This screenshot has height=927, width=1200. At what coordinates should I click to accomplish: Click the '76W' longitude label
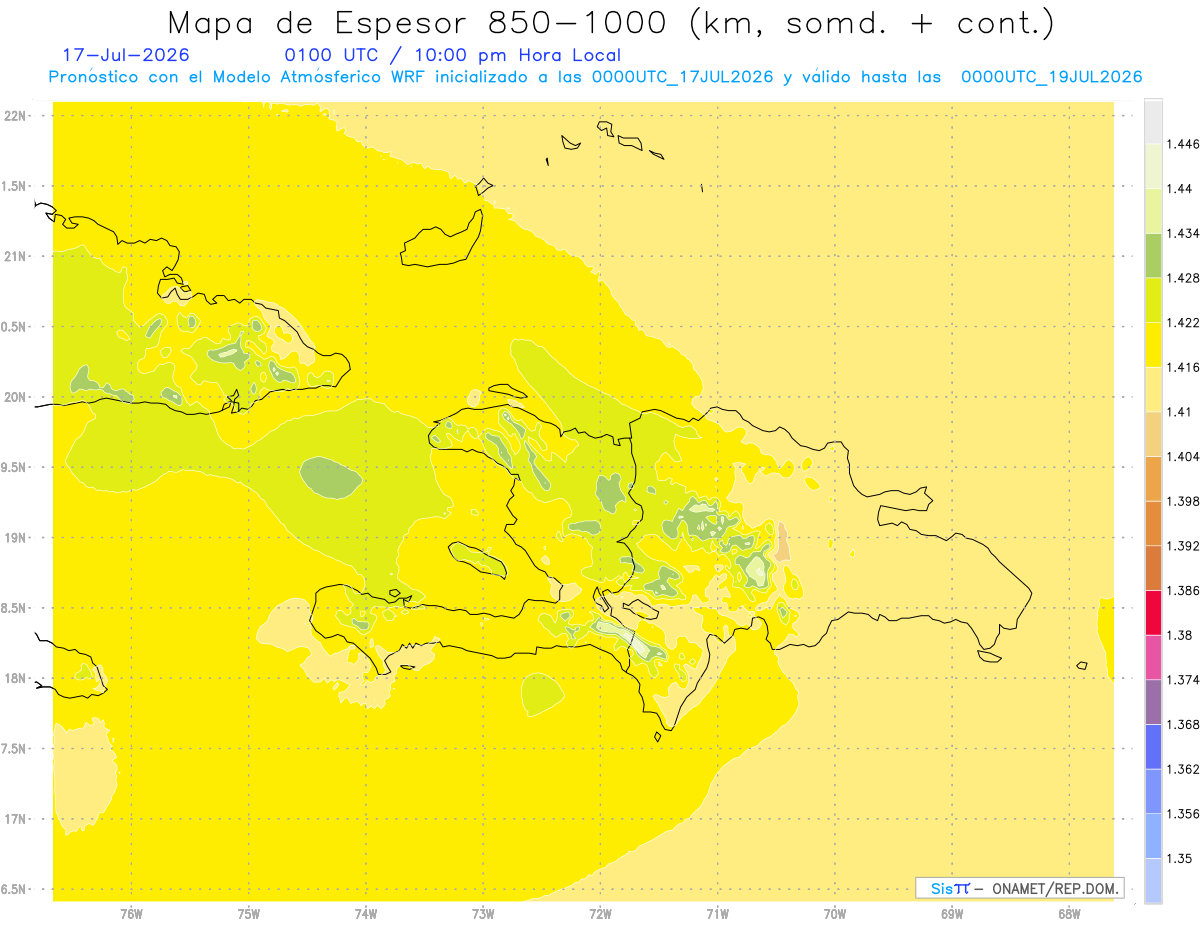pos(131,914)
